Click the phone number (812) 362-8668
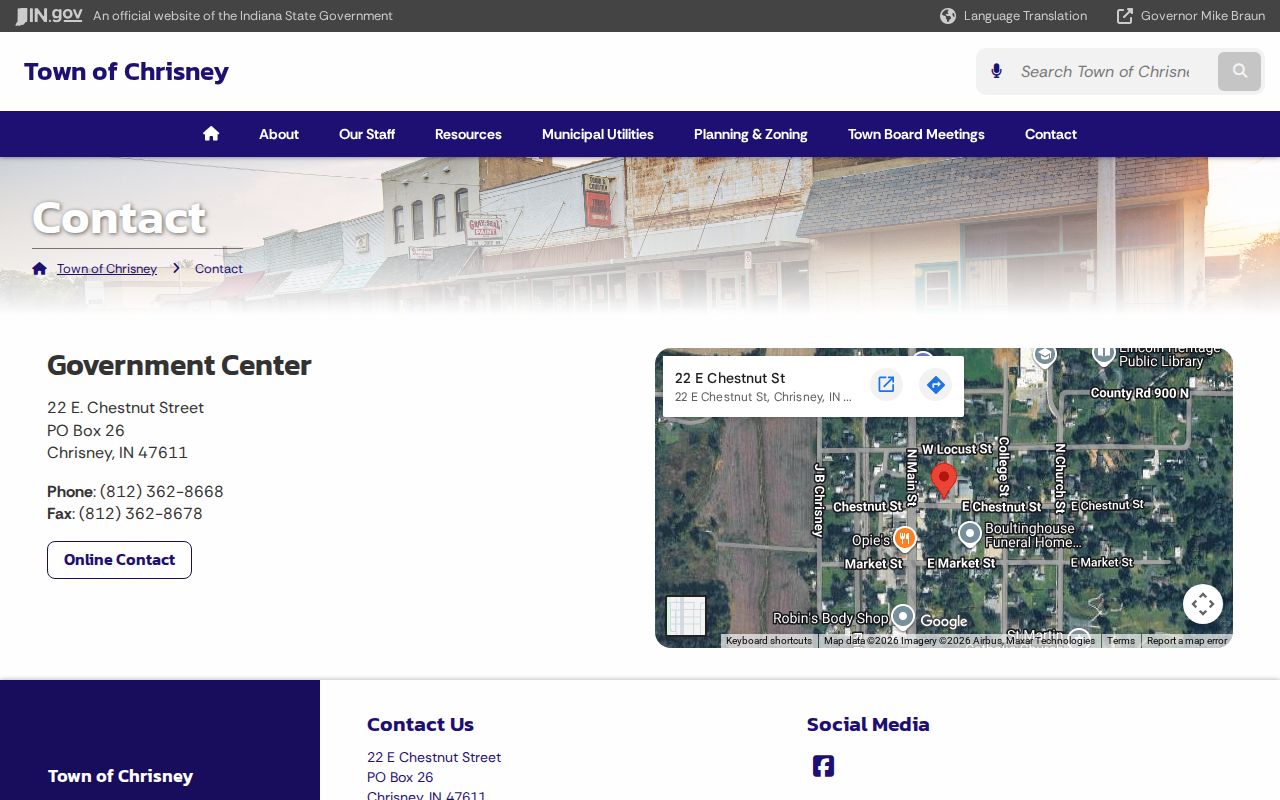 [x=162, y=492]
